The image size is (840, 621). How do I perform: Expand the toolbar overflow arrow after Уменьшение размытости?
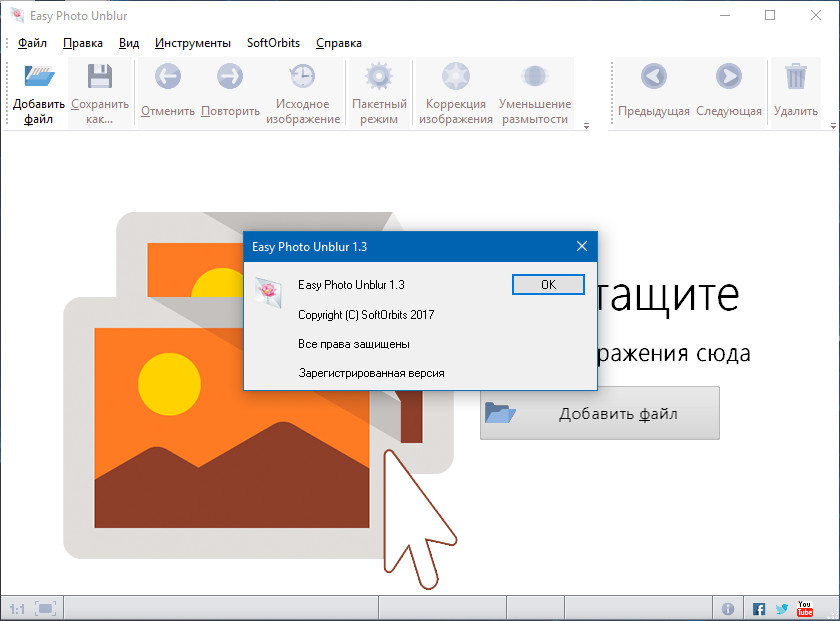pyautogui.click(x=586, y=126)
